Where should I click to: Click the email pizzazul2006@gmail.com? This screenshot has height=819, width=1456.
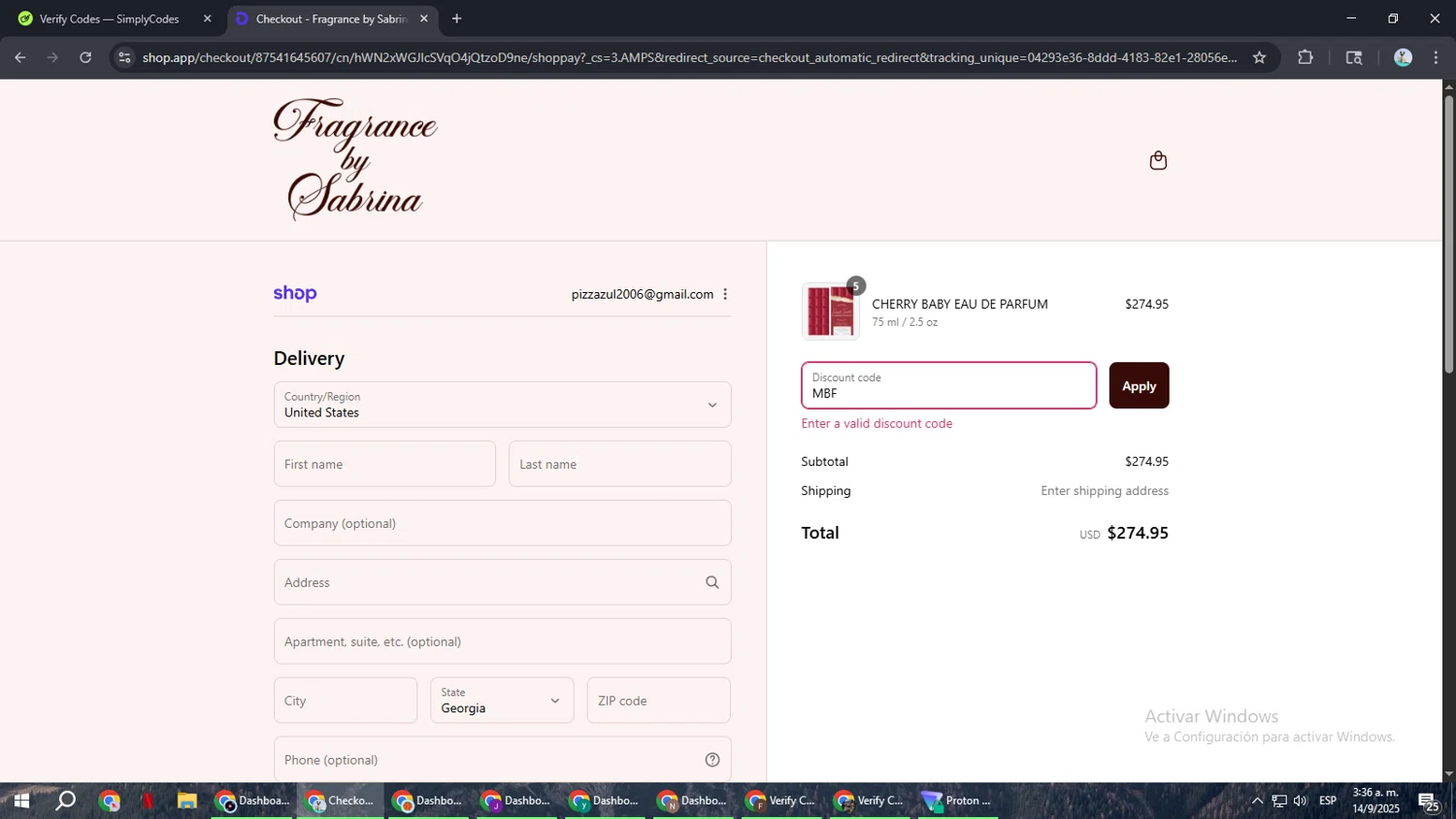coord(642,294)
